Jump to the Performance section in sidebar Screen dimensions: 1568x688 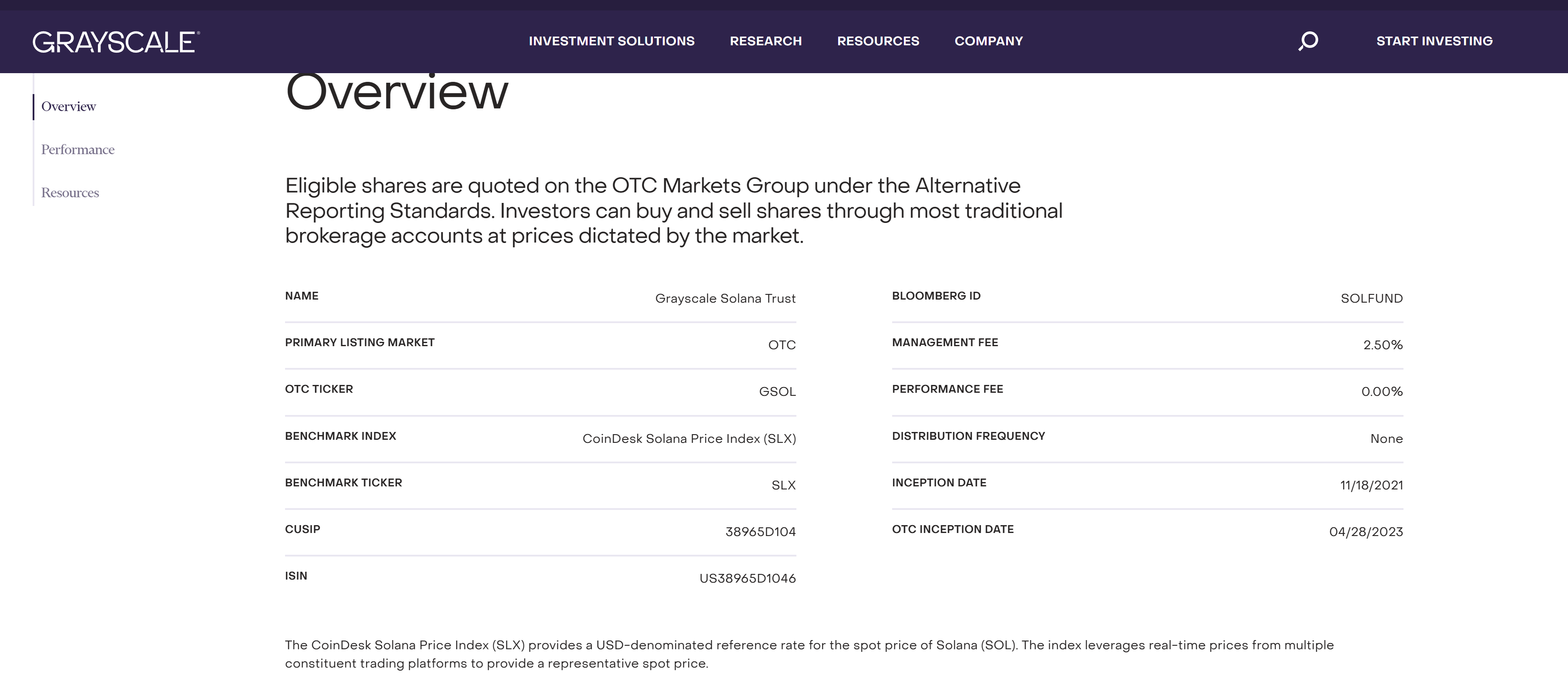[78, 150]
